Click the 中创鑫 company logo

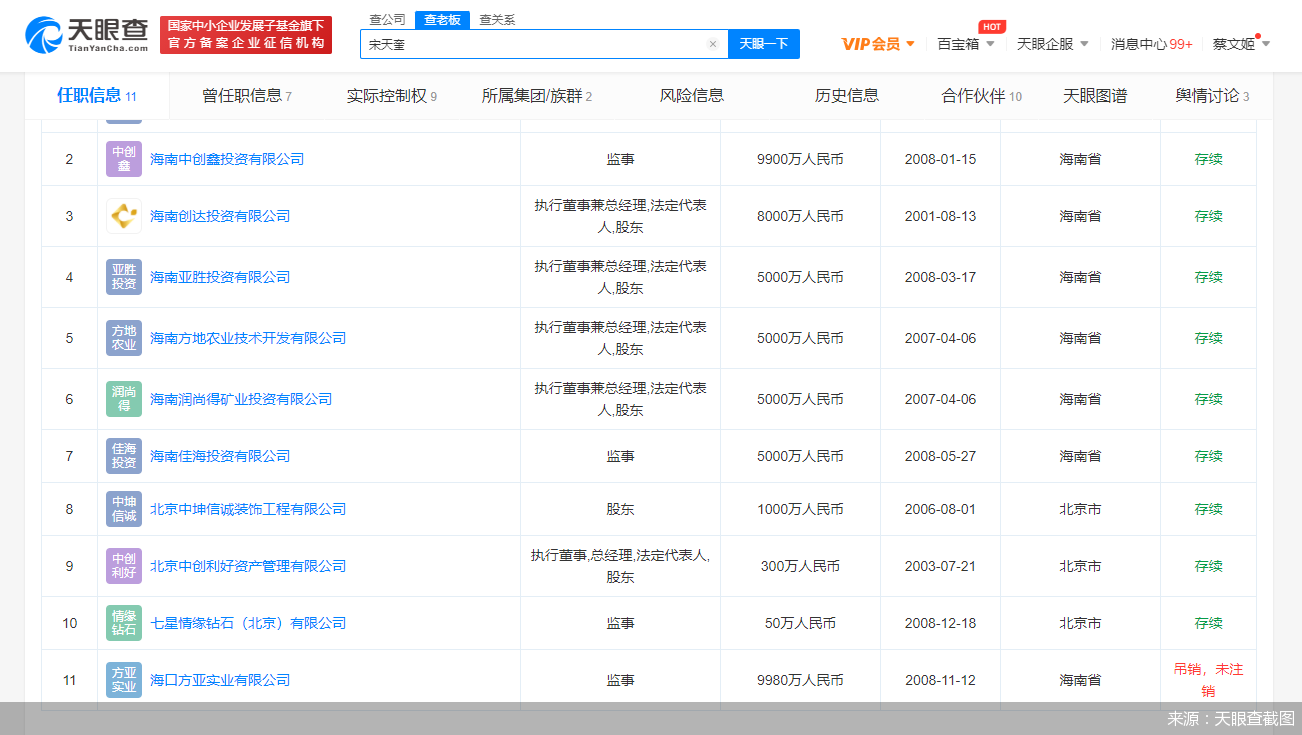[x=123, y=158]
